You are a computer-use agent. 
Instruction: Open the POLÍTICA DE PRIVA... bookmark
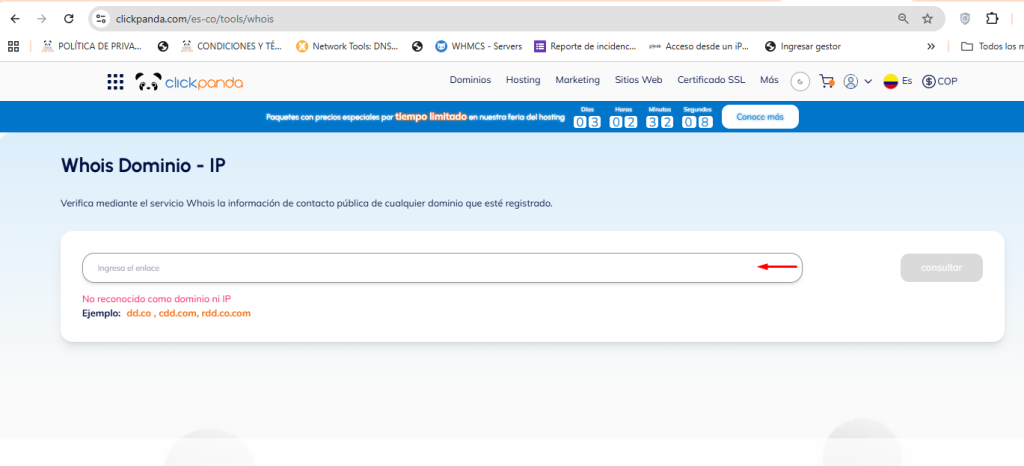91,46
